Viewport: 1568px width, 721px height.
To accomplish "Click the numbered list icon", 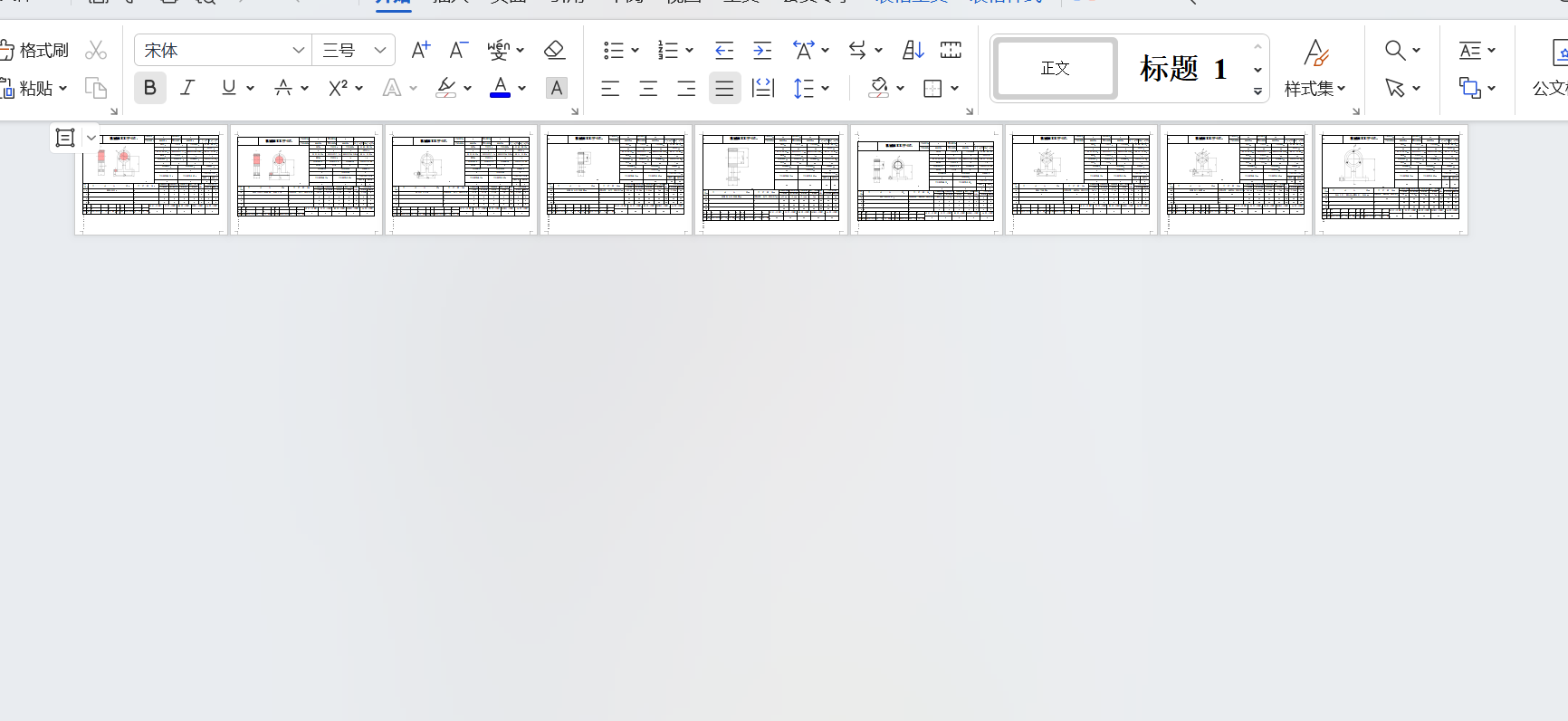I will (x=668, y=50).
